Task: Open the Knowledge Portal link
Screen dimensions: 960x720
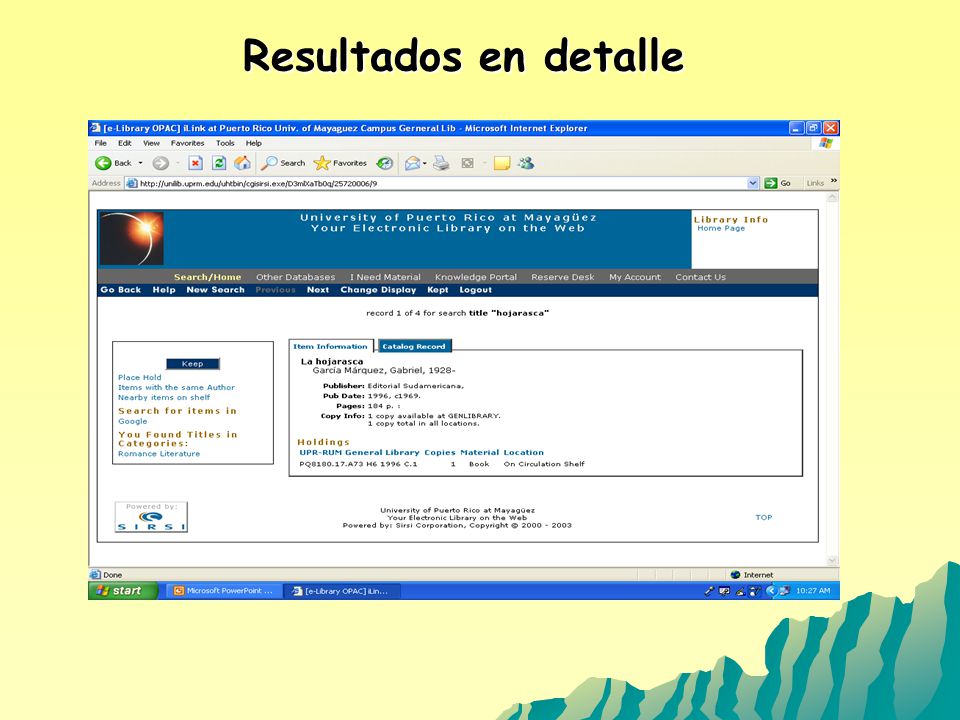Action: point(476,277)
